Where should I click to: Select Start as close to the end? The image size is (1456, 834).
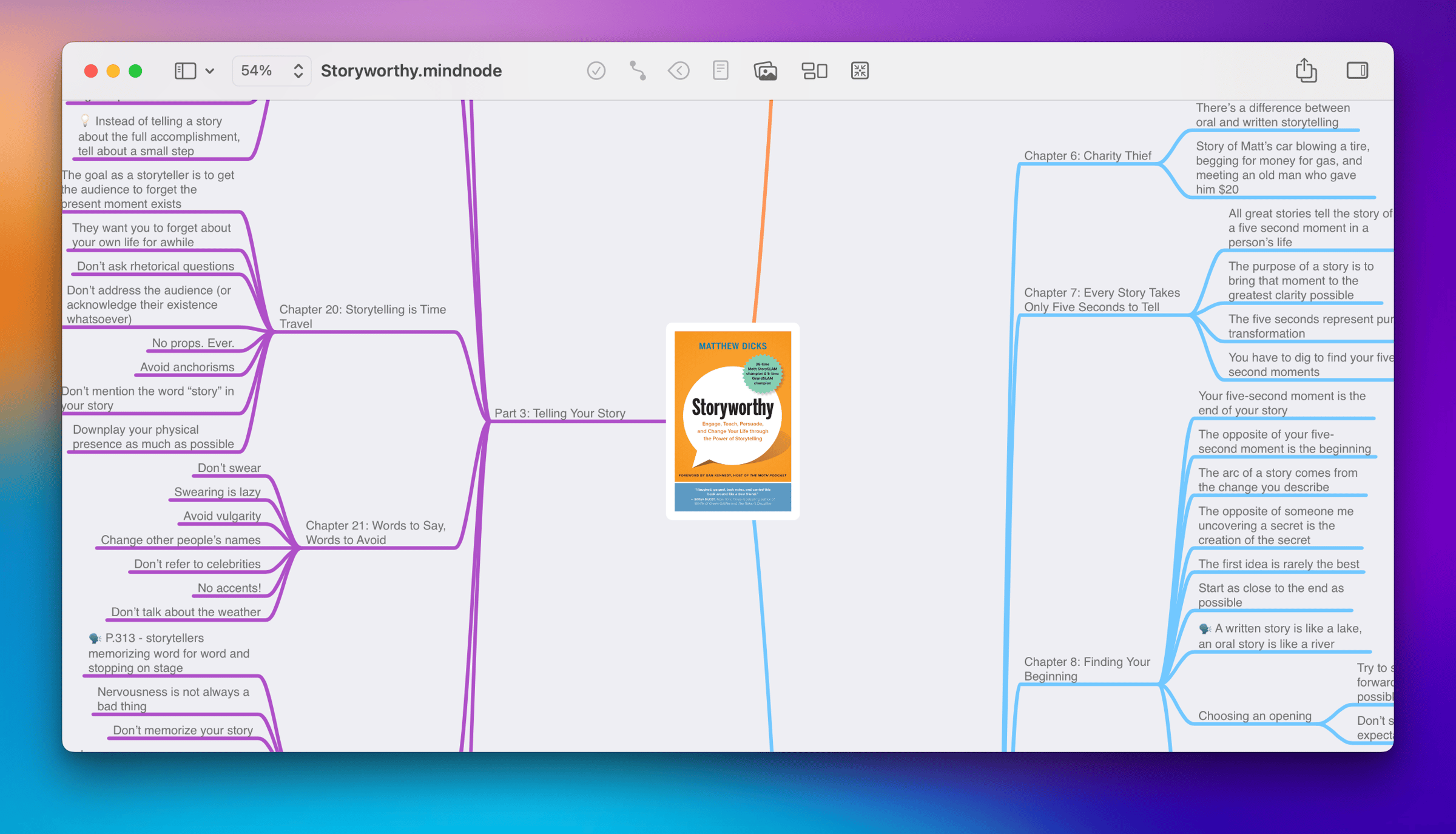tap(1271, 595)
